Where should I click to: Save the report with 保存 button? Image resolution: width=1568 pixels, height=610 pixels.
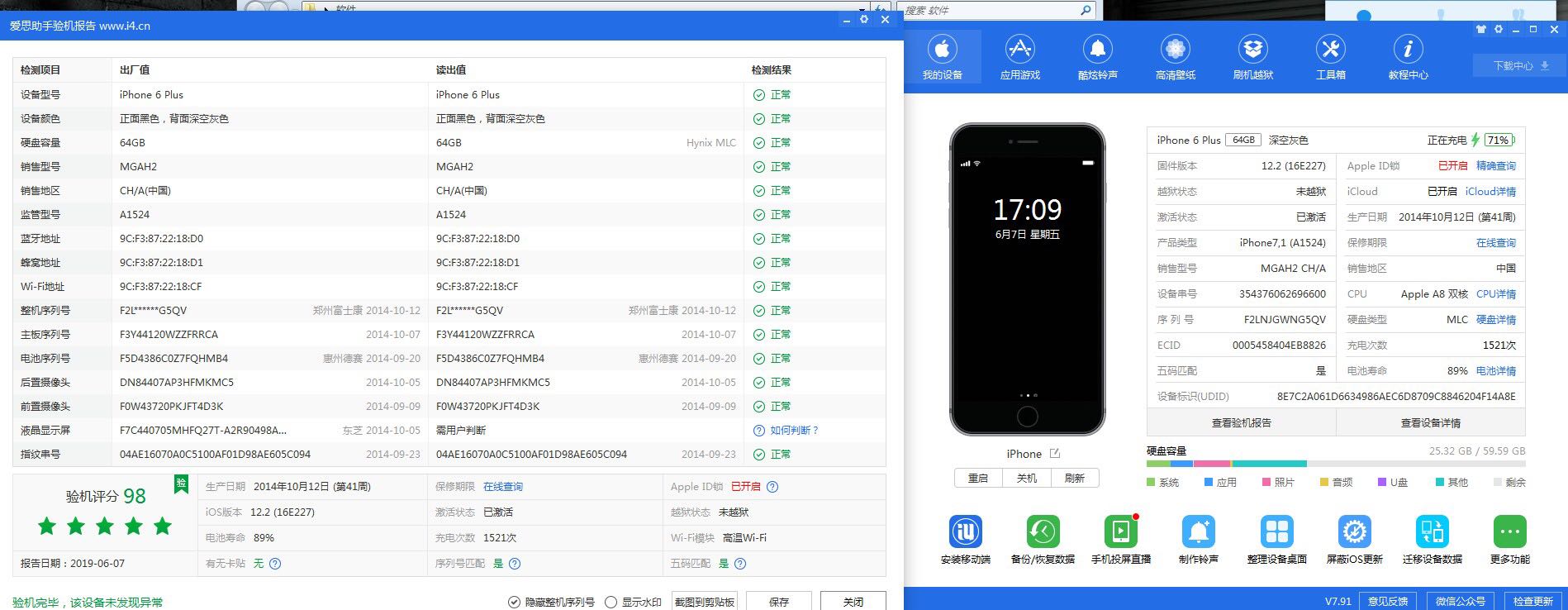pos(779,601)
